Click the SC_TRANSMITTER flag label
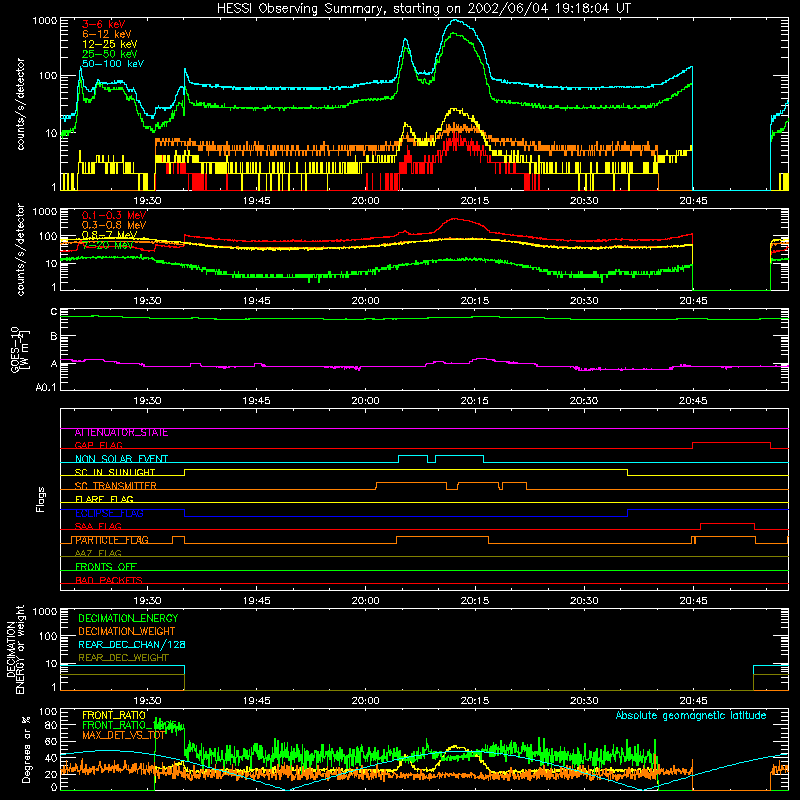The height and width of the screenshot is (800, 800). (115, 486)
